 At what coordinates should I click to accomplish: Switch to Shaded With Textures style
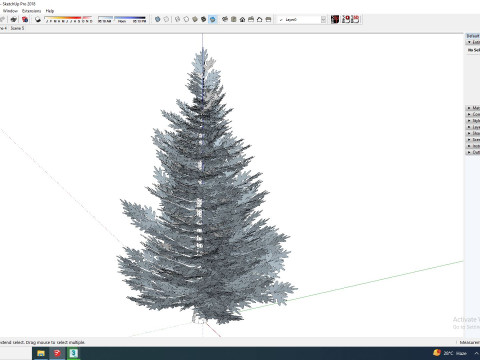click(204, 19)
